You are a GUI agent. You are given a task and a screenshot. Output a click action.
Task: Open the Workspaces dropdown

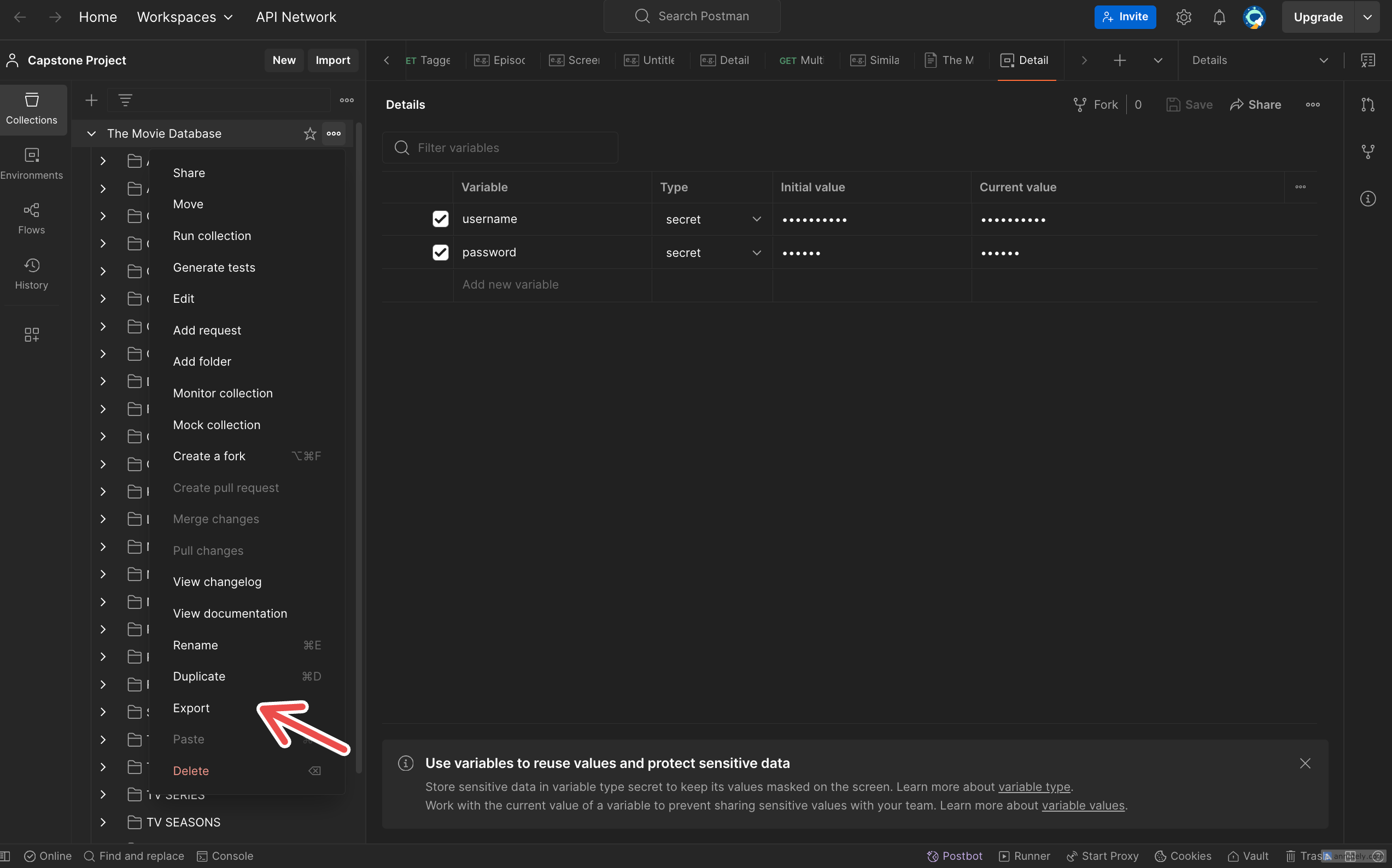pos(185,17)
